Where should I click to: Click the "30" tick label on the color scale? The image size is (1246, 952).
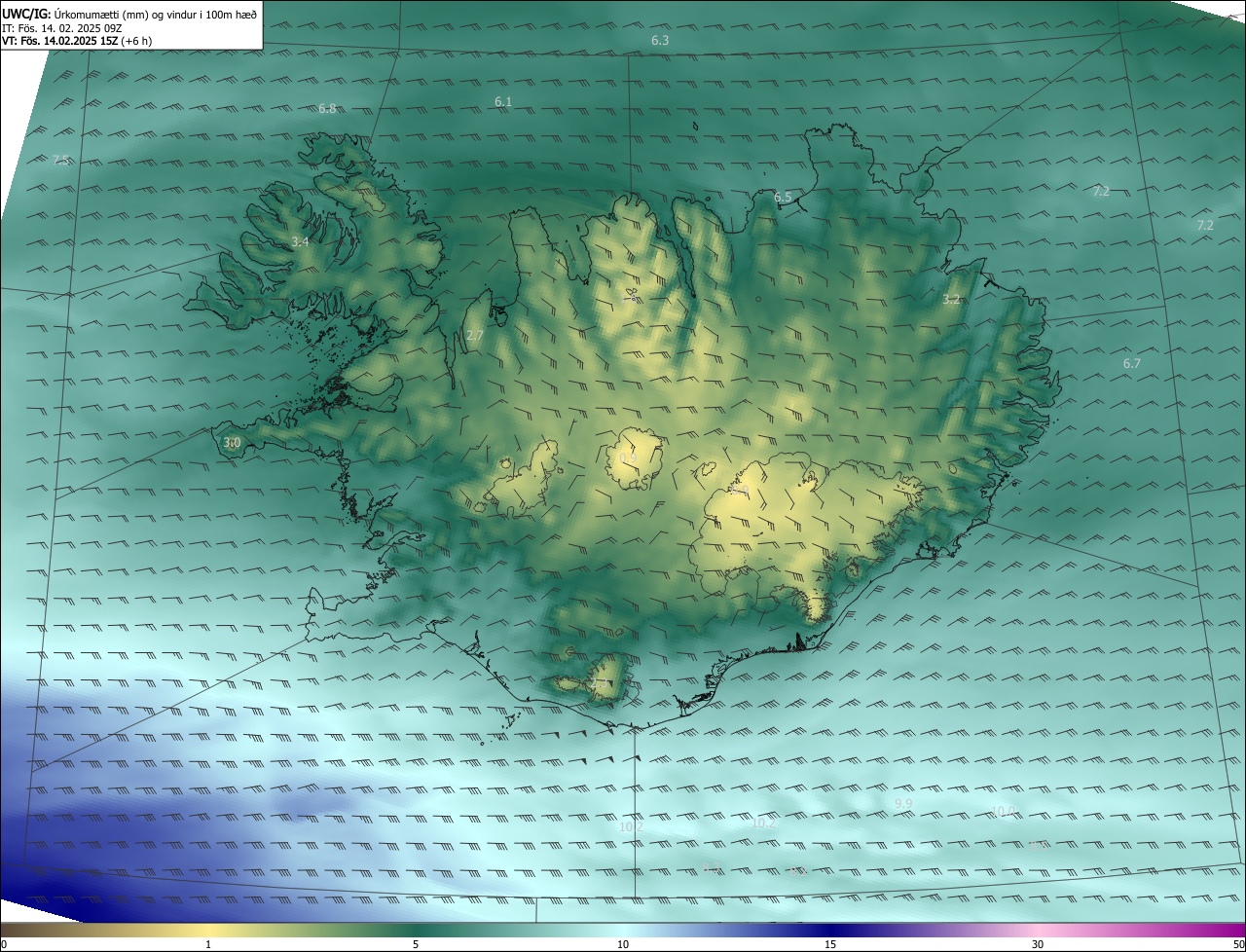pyautogui.click(x=1038, y=944)
